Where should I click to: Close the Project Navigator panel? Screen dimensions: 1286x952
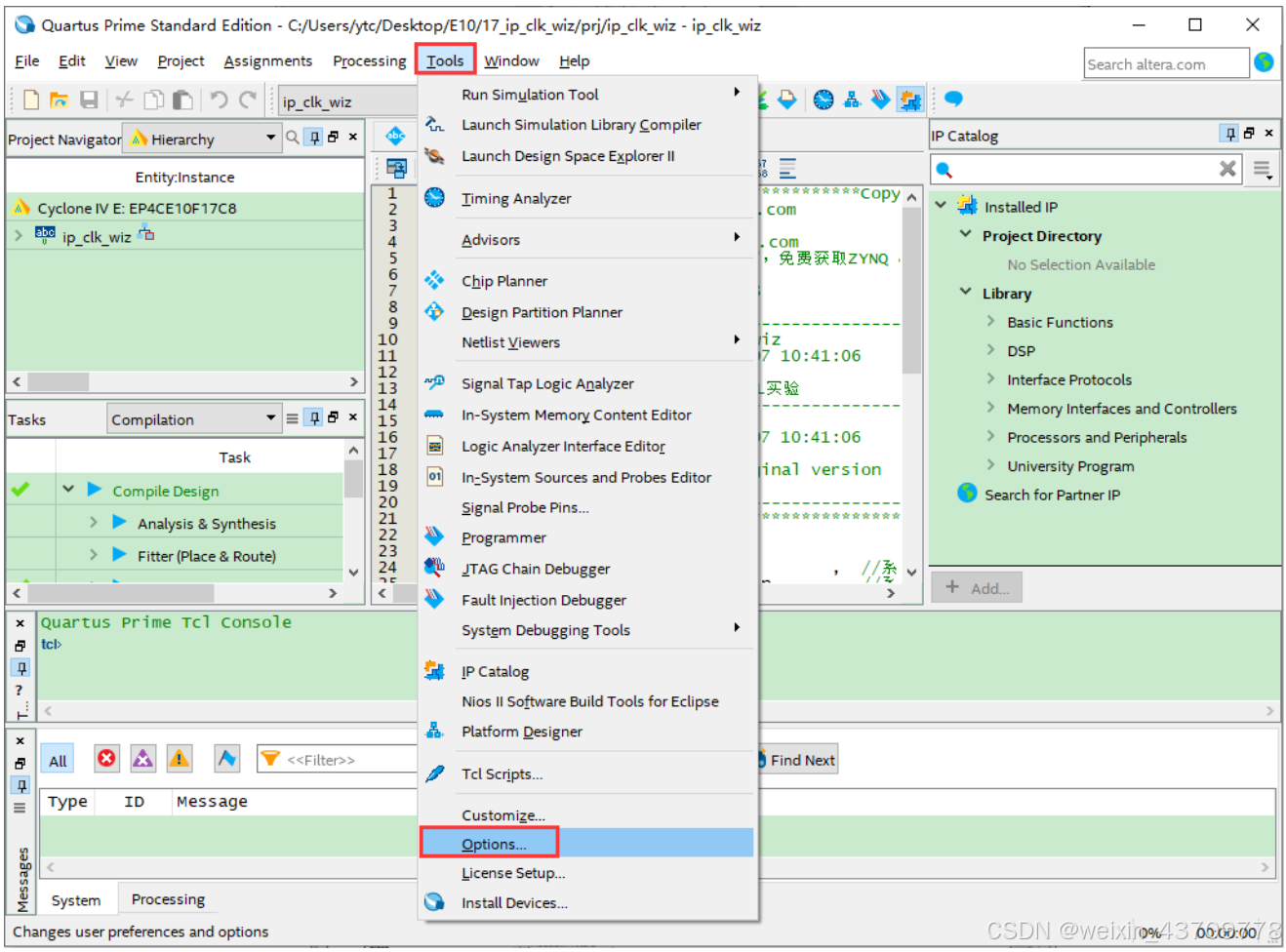[x=353, y=138]
